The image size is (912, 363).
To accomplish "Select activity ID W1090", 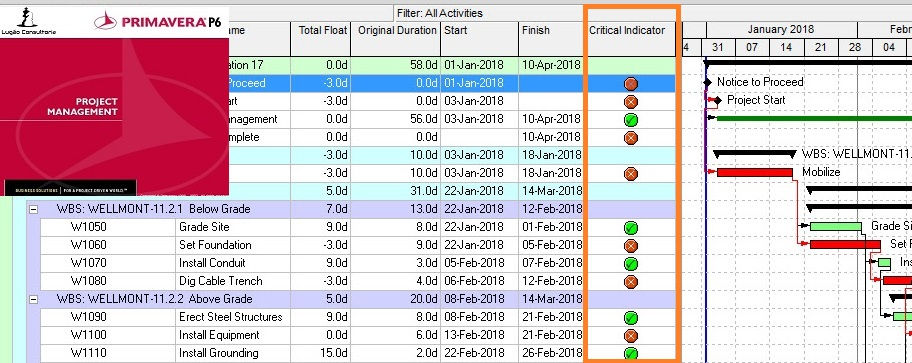I will (88, 317).
